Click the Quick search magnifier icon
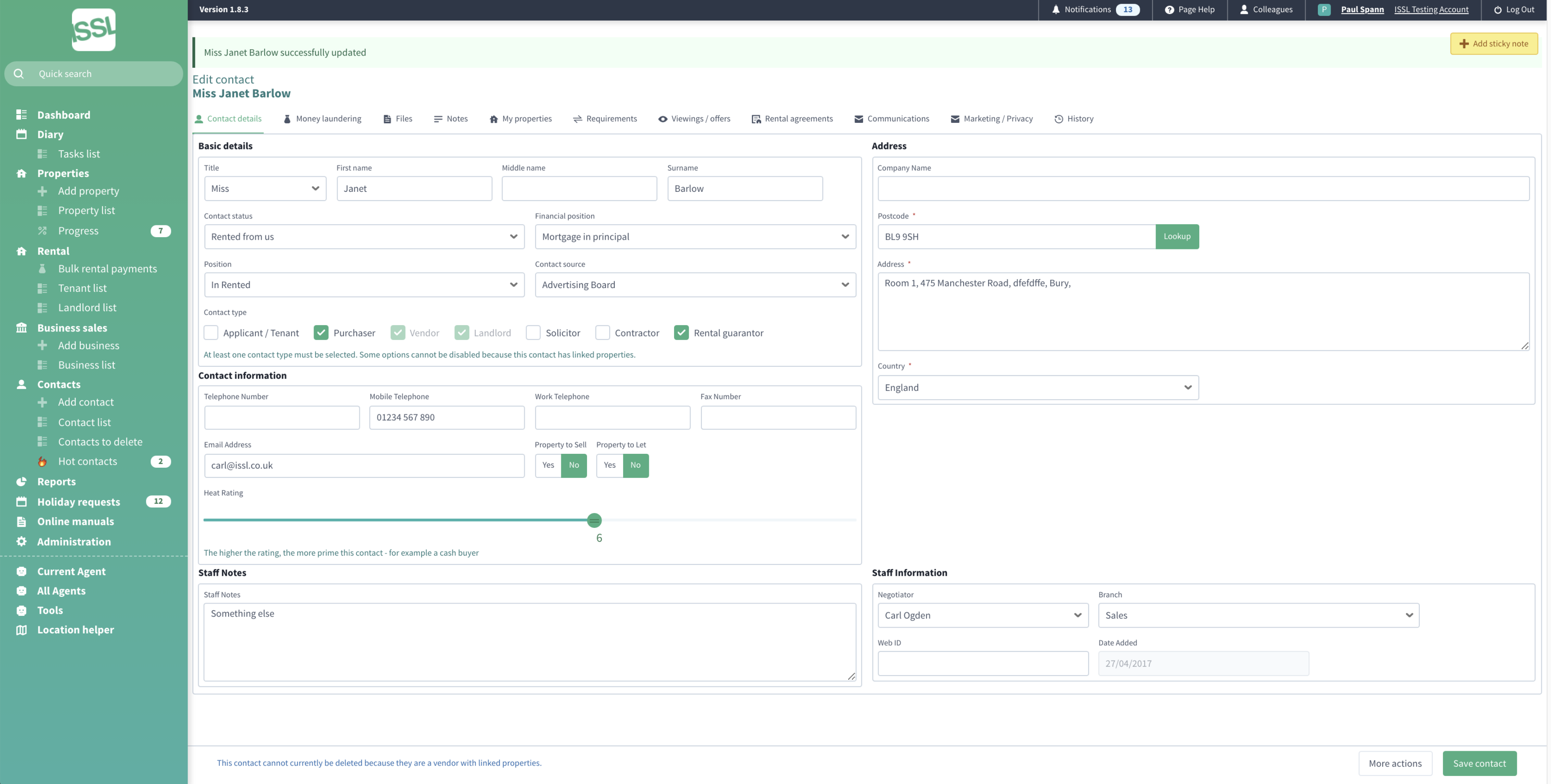The width and height of the screenshot is (1551, 784). [19, 74]
